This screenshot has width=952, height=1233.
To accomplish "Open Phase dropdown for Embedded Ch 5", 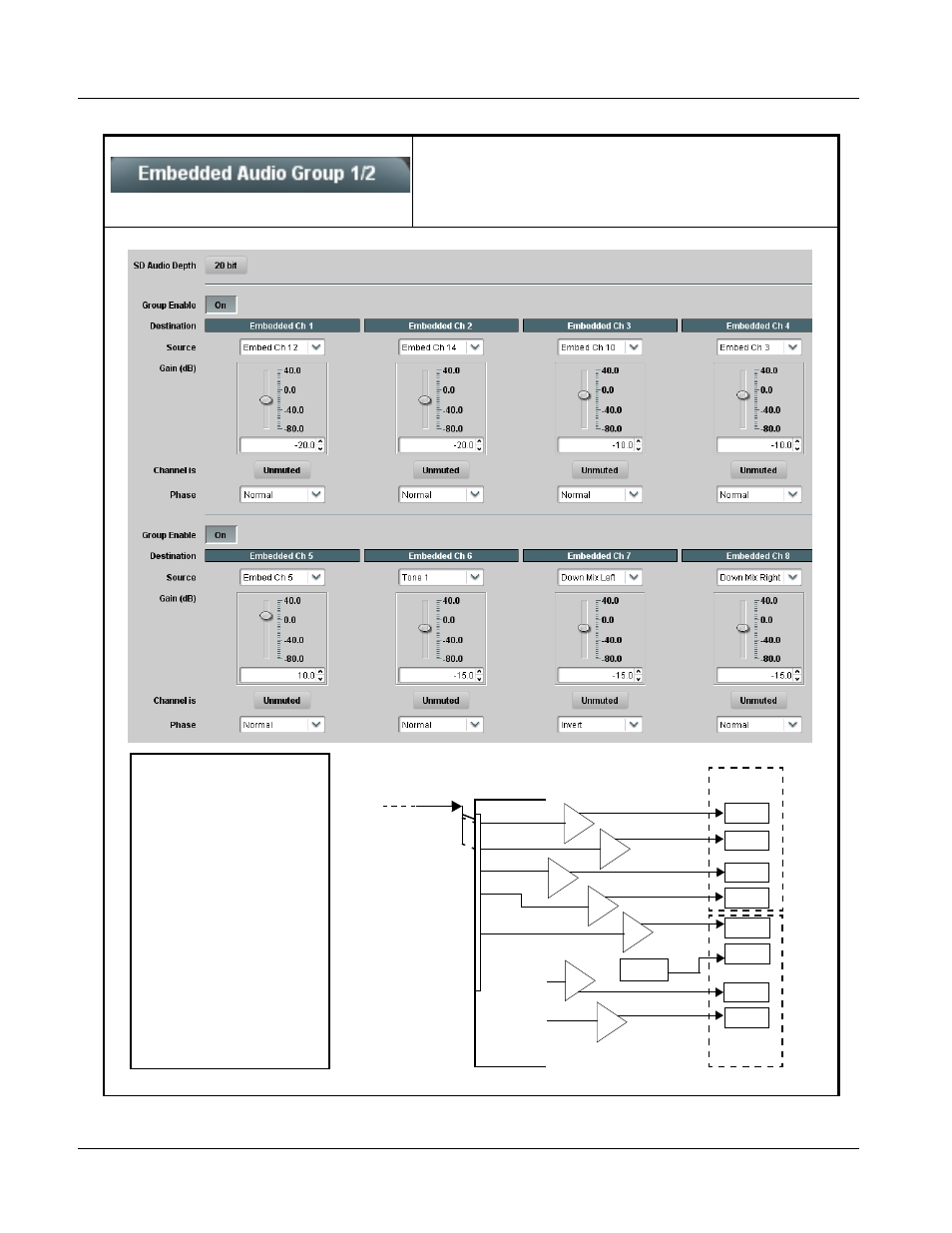I will [x=282, y=725].
